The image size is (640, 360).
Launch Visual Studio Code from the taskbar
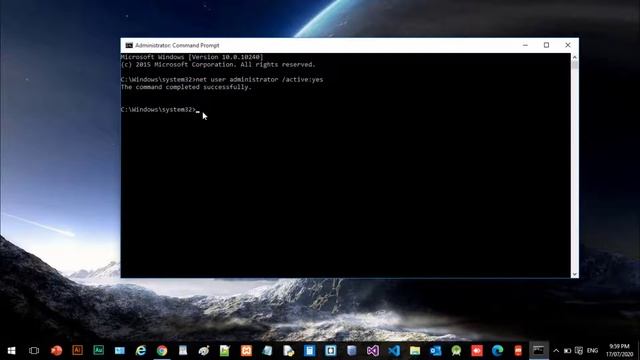pyautogui.click(x=394, y=351)
